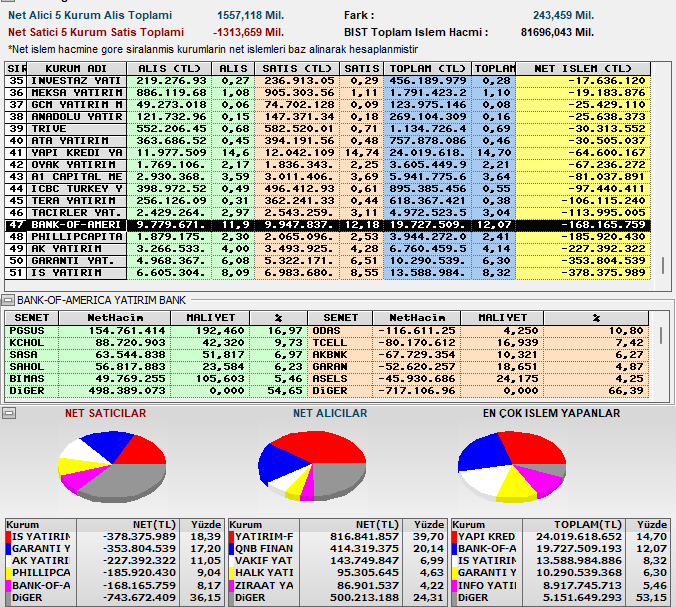Click the NET SATICILAR pie chart
The width and height of the screenshot is (676, 607).
[112, 466]
